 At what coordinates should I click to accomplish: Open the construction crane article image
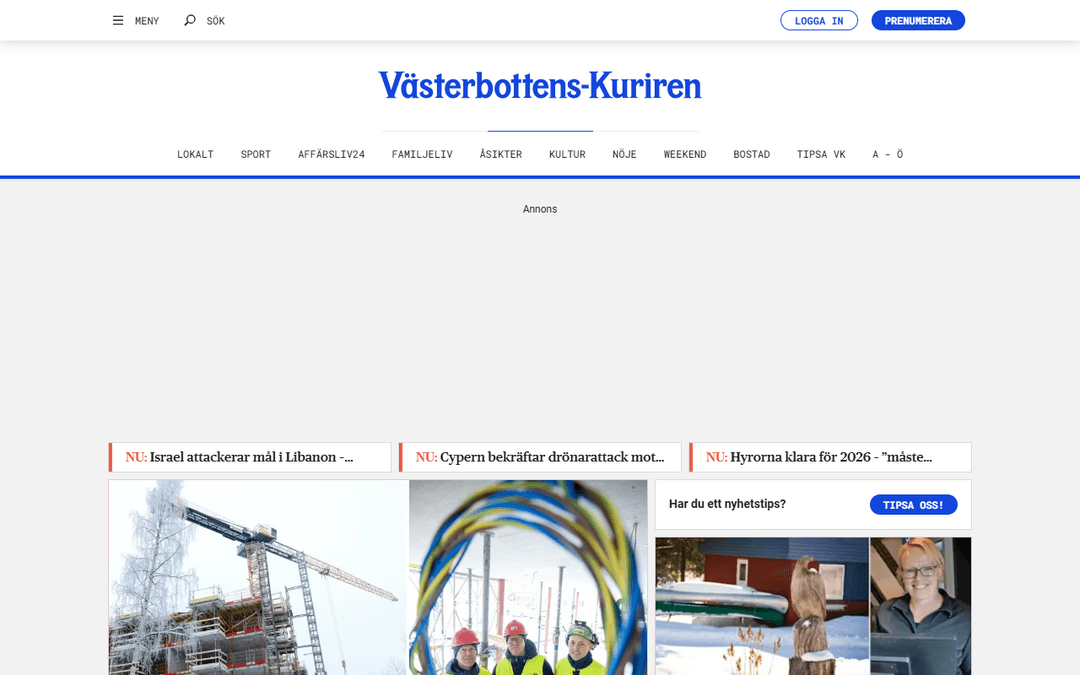click(258, 577)
